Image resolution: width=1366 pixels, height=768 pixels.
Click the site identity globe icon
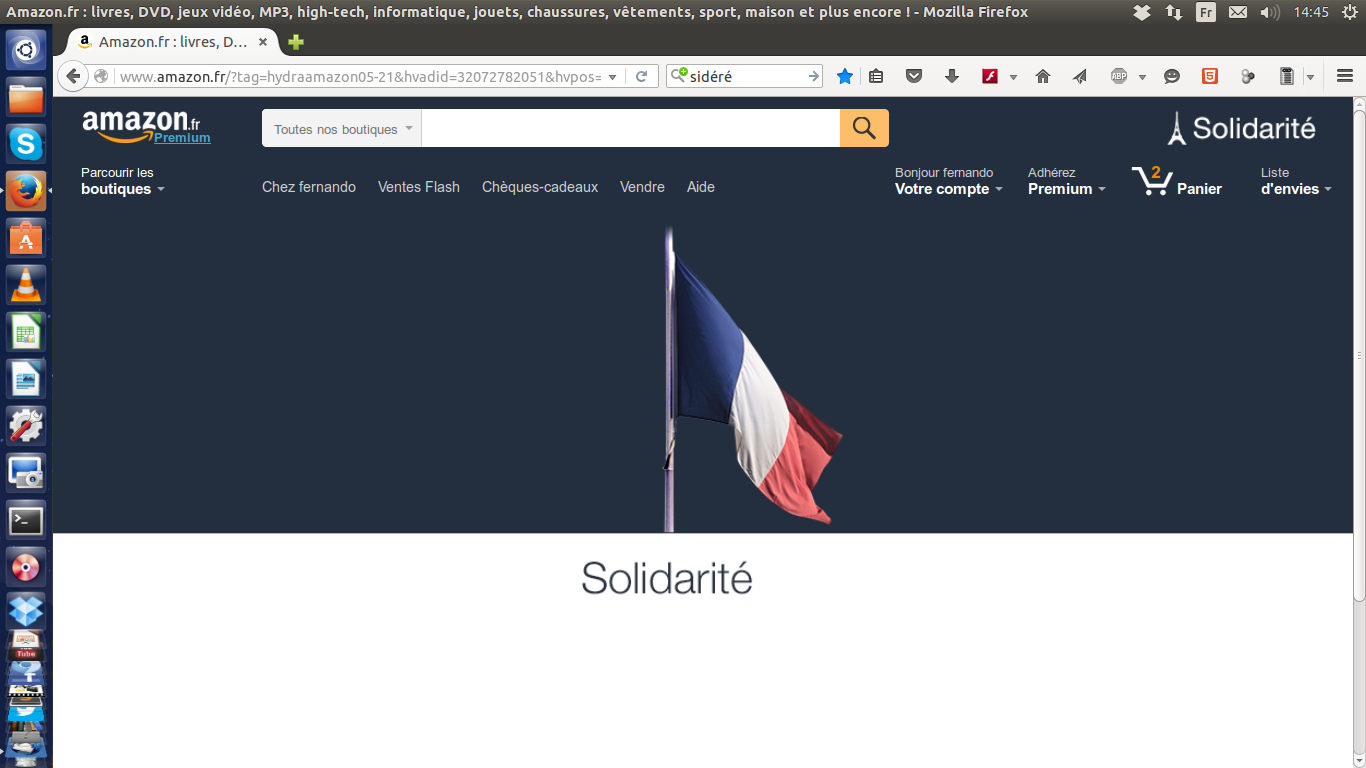pos(101,76)
